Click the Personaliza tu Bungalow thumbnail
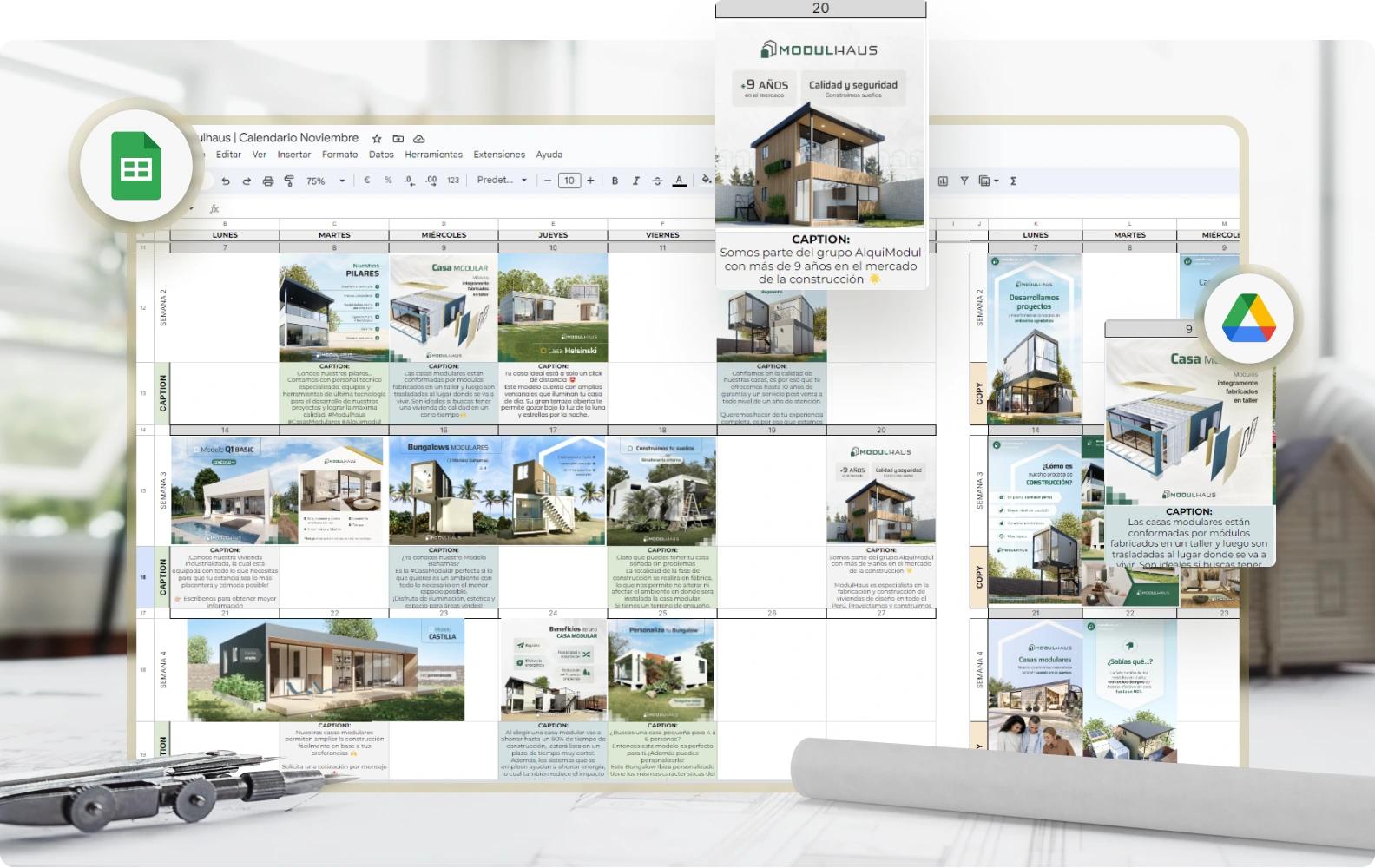Image resolution: width=1375 pixels, height=868 pixels. point(661,669)
